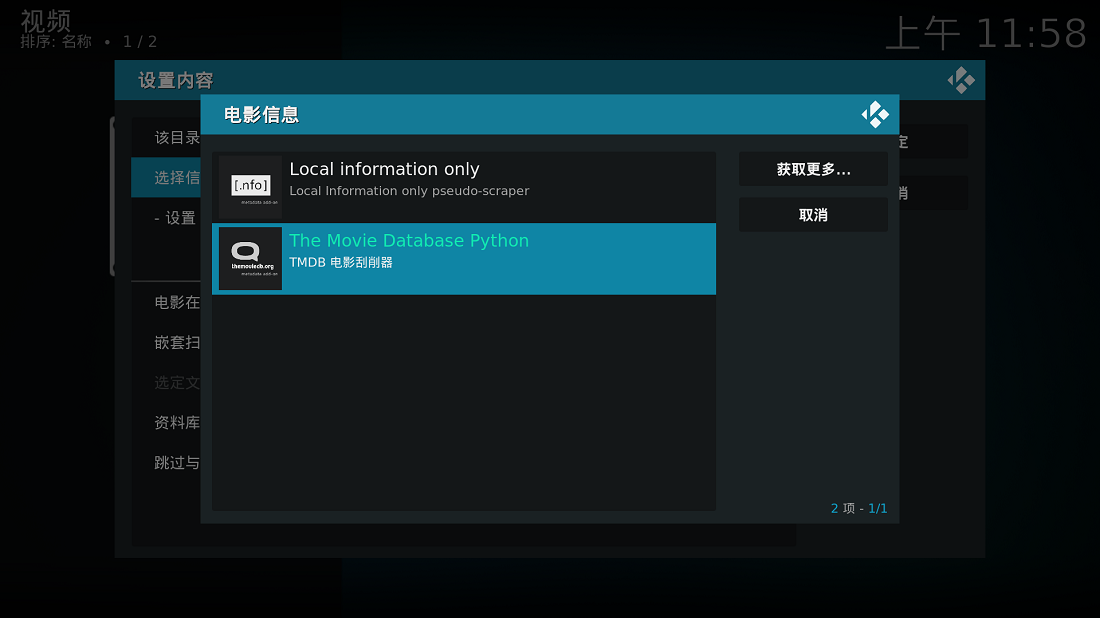Click the 排序: 名称 sort label

pos(56,42)
